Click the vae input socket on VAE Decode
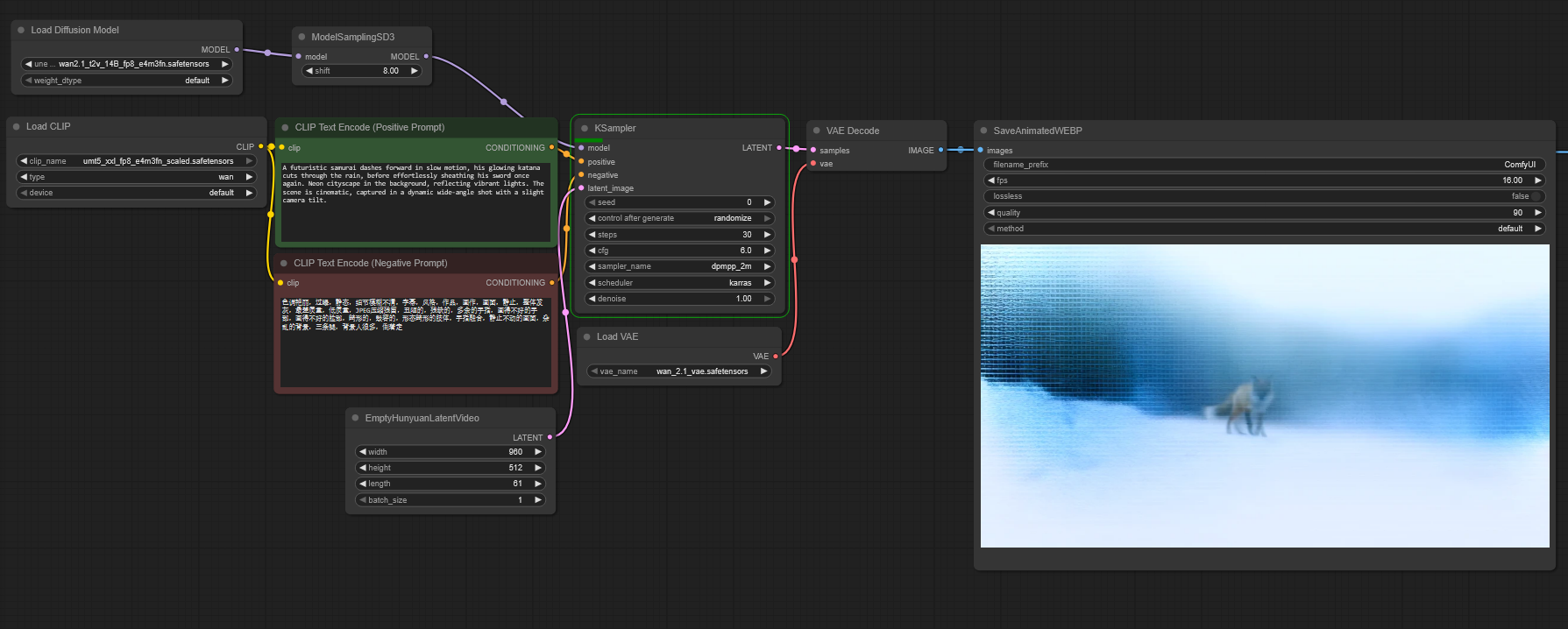Viewport: 1568px width, 629px height. pos(813,163)
